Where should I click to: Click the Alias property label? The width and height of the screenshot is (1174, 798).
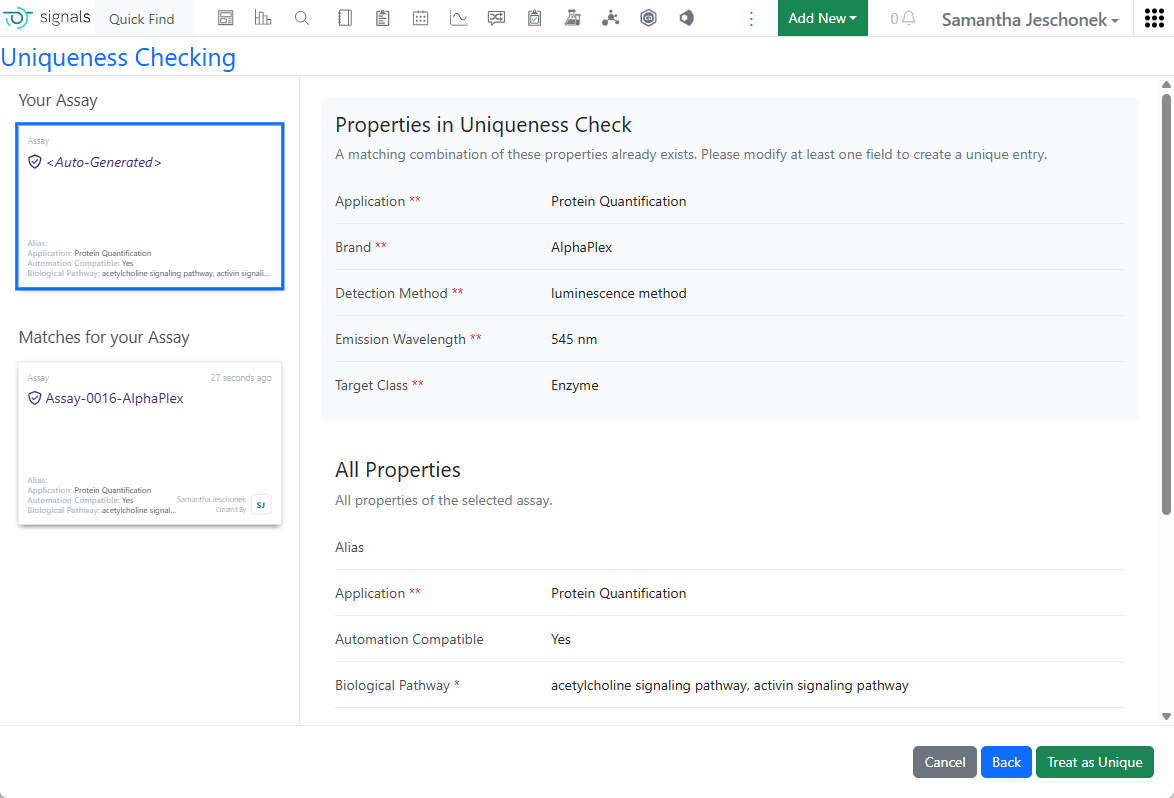349,547
